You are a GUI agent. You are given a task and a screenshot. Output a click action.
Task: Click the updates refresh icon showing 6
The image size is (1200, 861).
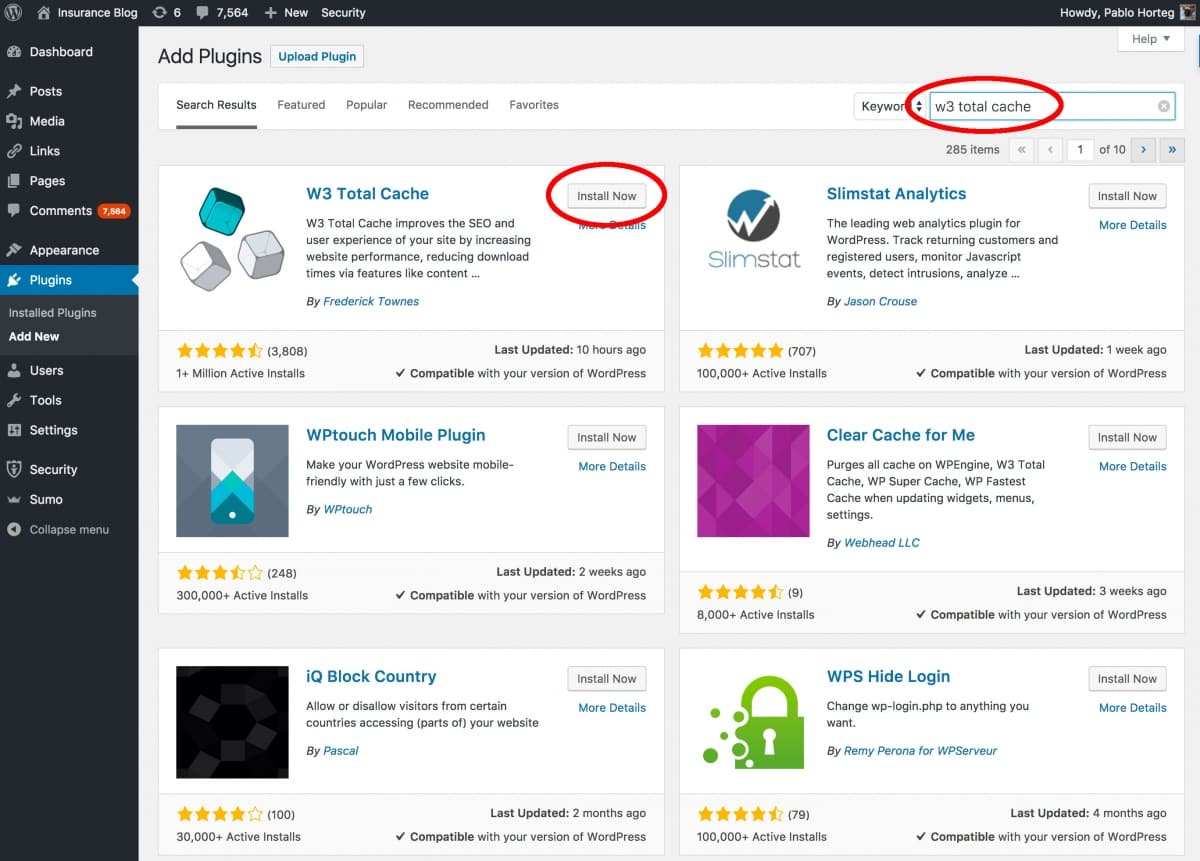pyautogui.click(x=160, y=12)
